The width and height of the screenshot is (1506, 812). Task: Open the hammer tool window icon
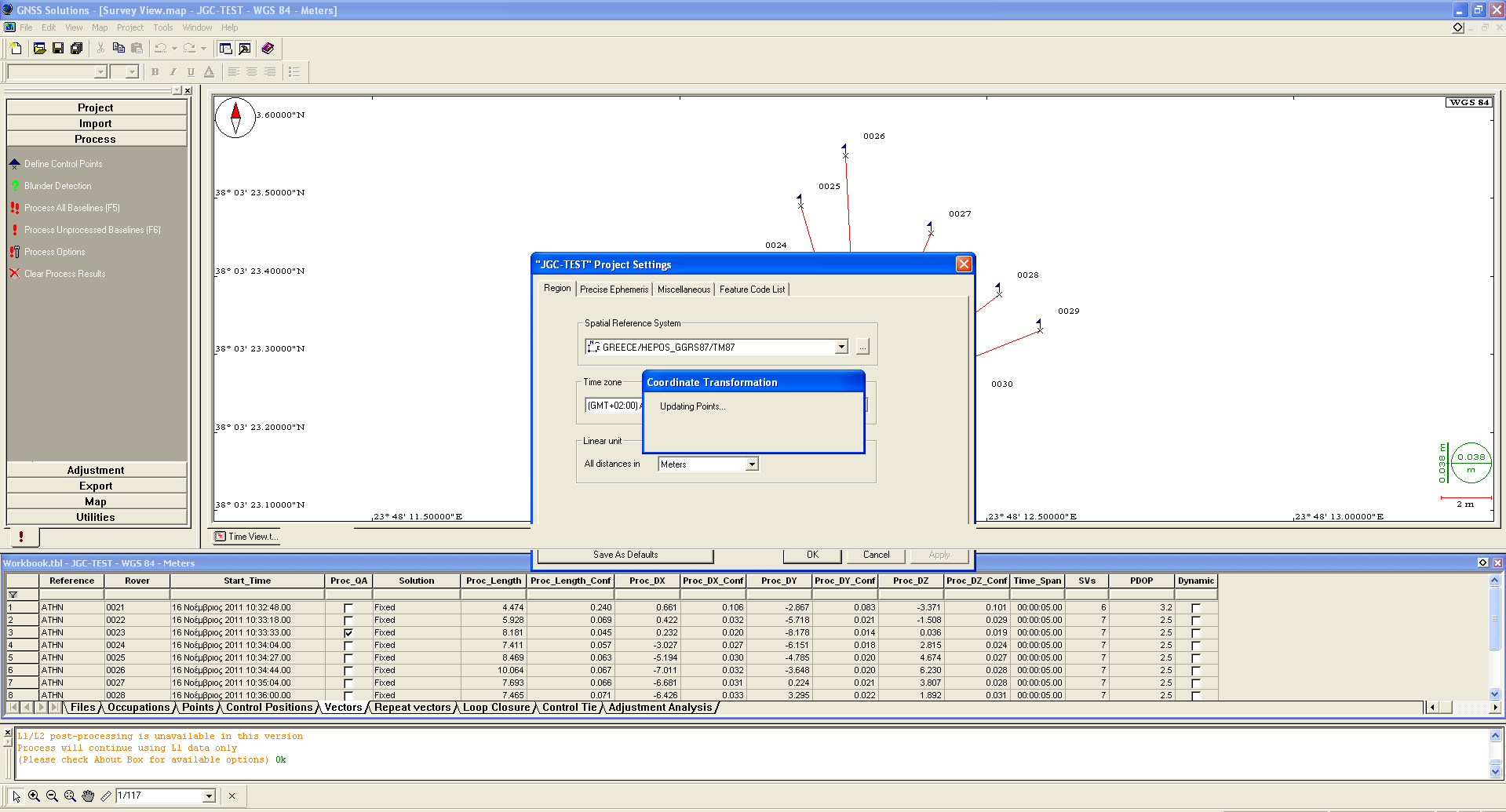click(245, 49)
